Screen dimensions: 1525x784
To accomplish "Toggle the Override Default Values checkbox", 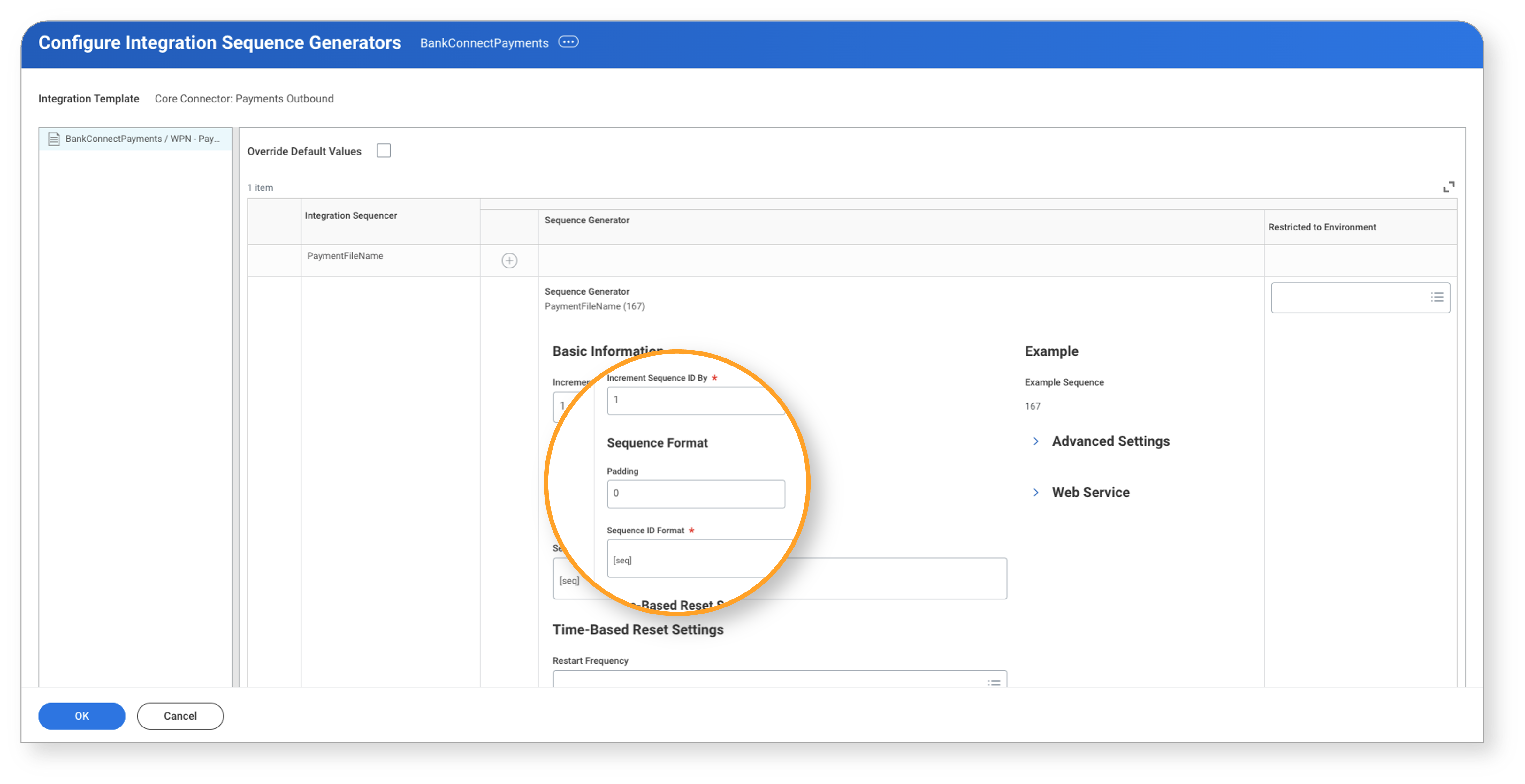I will point(384,151).
